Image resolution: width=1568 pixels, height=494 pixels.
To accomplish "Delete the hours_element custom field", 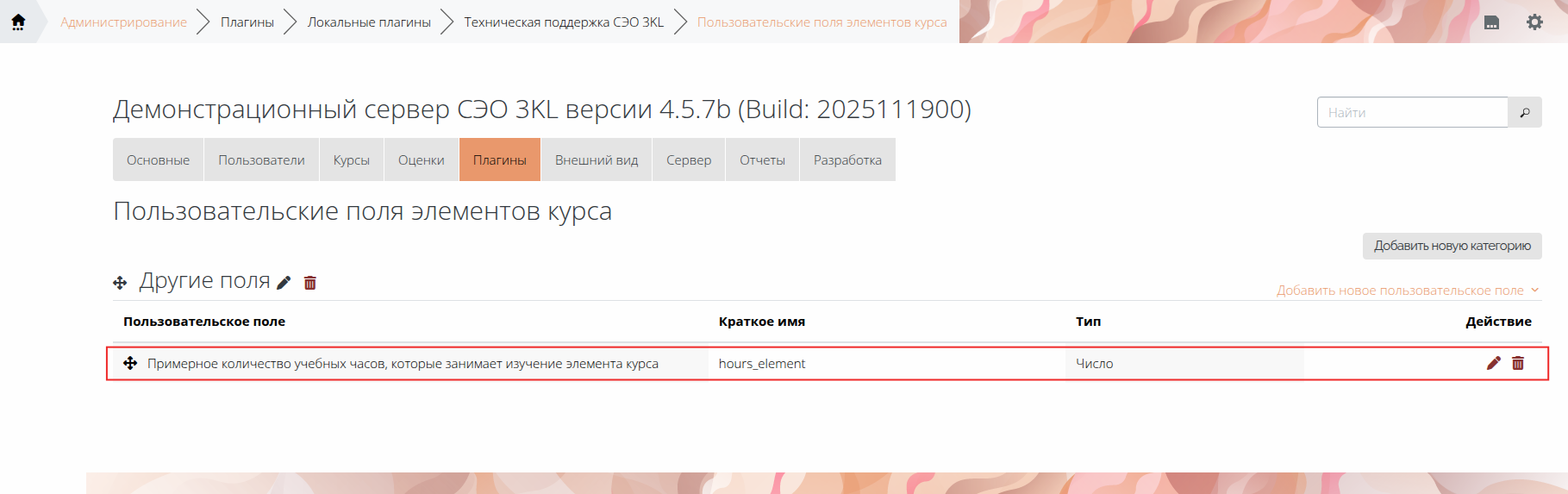I will coord(1518,364).
